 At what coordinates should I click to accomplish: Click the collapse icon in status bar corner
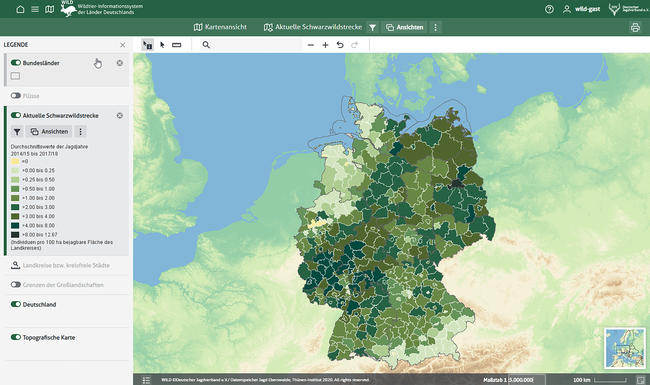640,380
